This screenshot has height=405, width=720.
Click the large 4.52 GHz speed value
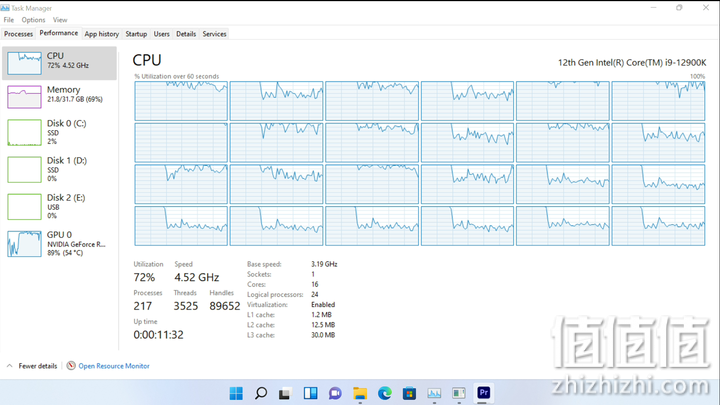(x=197, y=277)
